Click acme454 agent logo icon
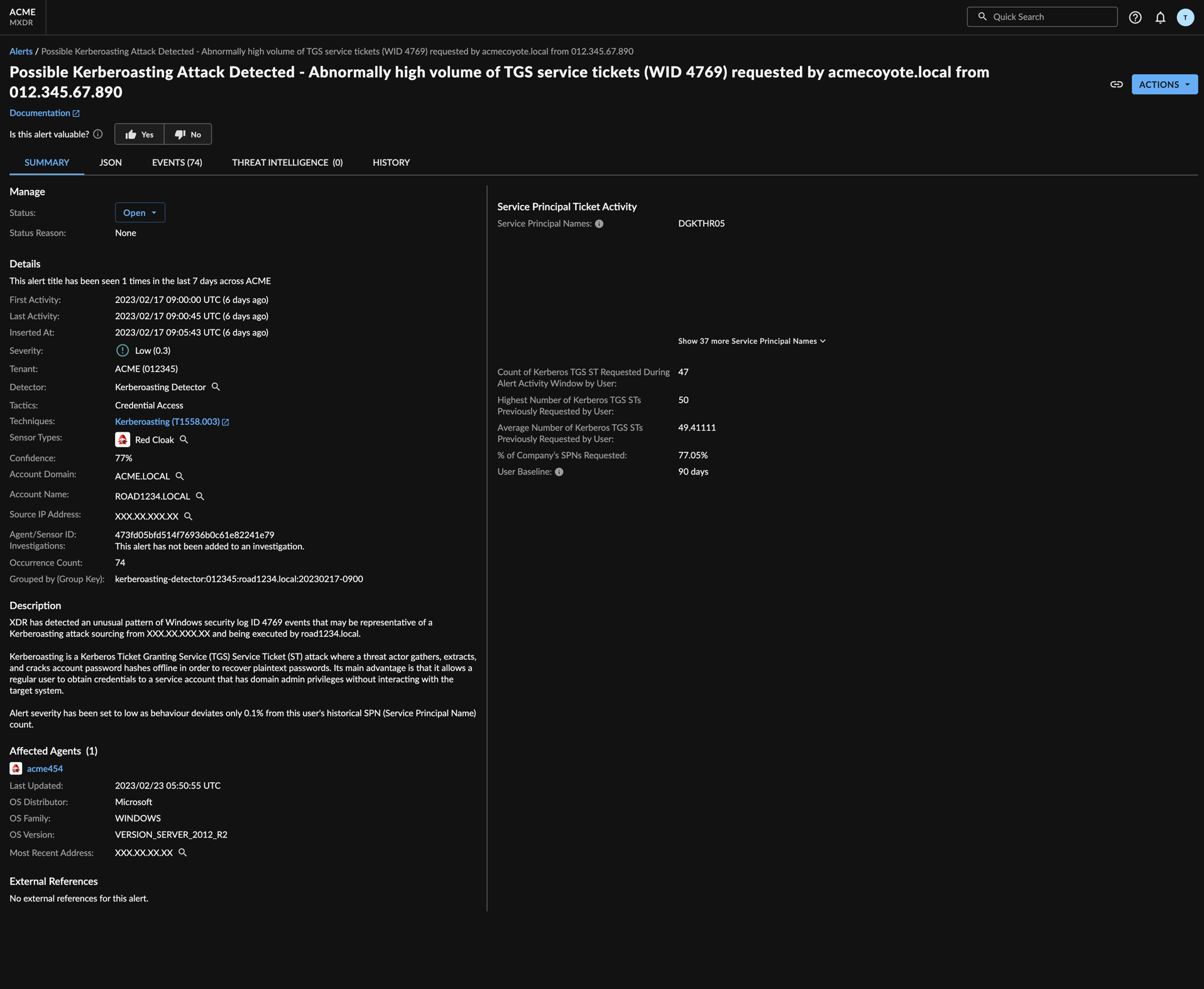This screenshot has height=989, width=1204. tap(16, 768)
